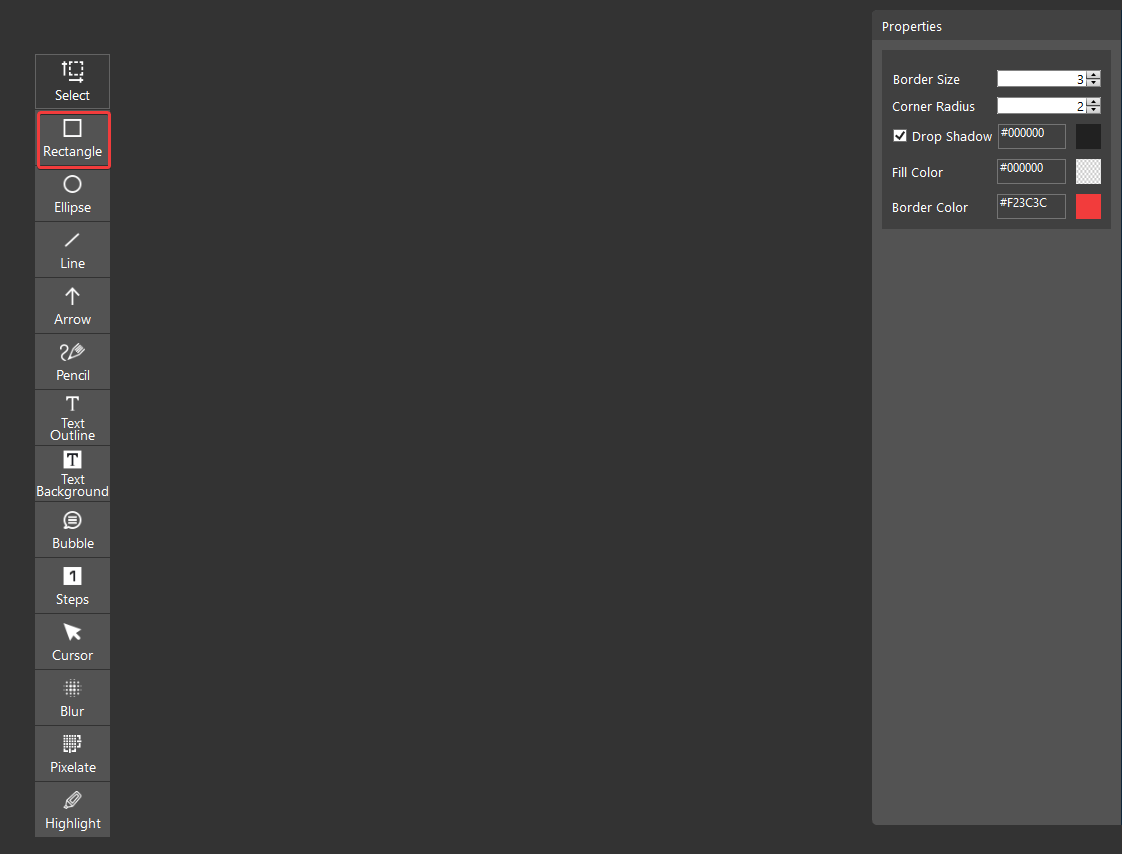Open the red Border Color swatch

click(x=1088, y=207)
